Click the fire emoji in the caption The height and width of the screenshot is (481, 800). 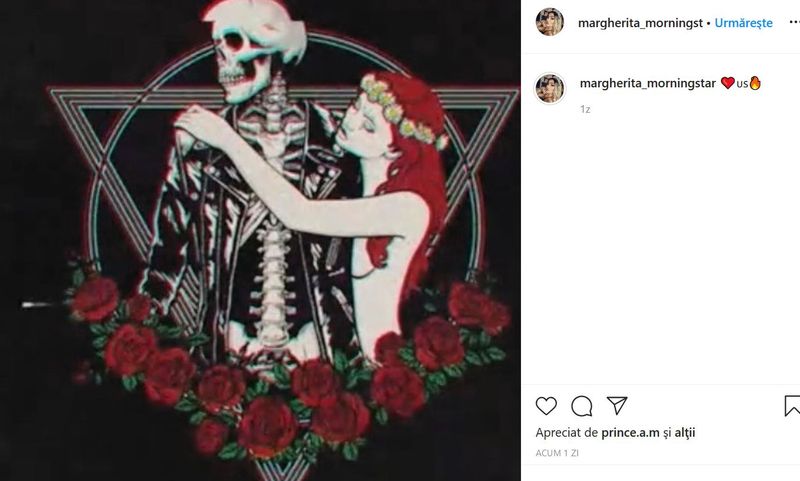(755, 83)
